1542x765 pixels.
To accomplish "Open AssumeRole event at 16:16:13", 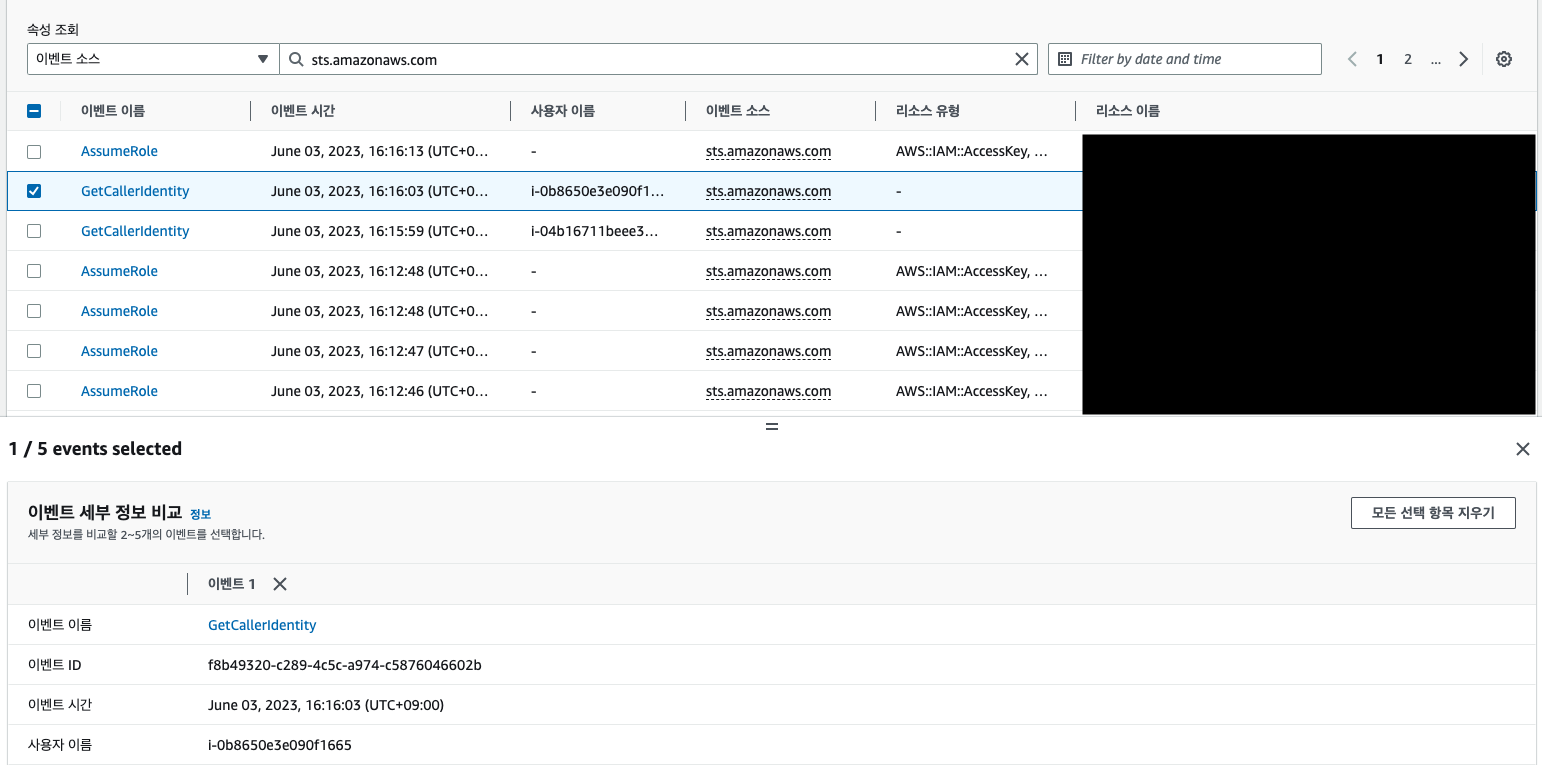I will click(x=119, y=151).
